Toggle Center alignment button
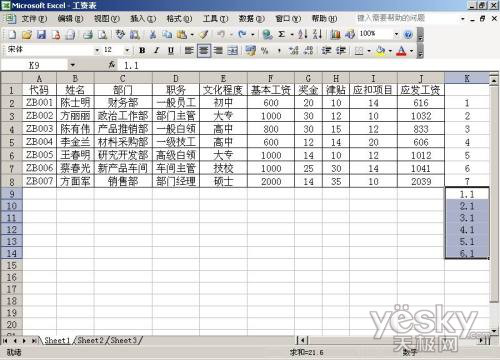The width and height of the screenshot is (500, 360). point(204,51)
